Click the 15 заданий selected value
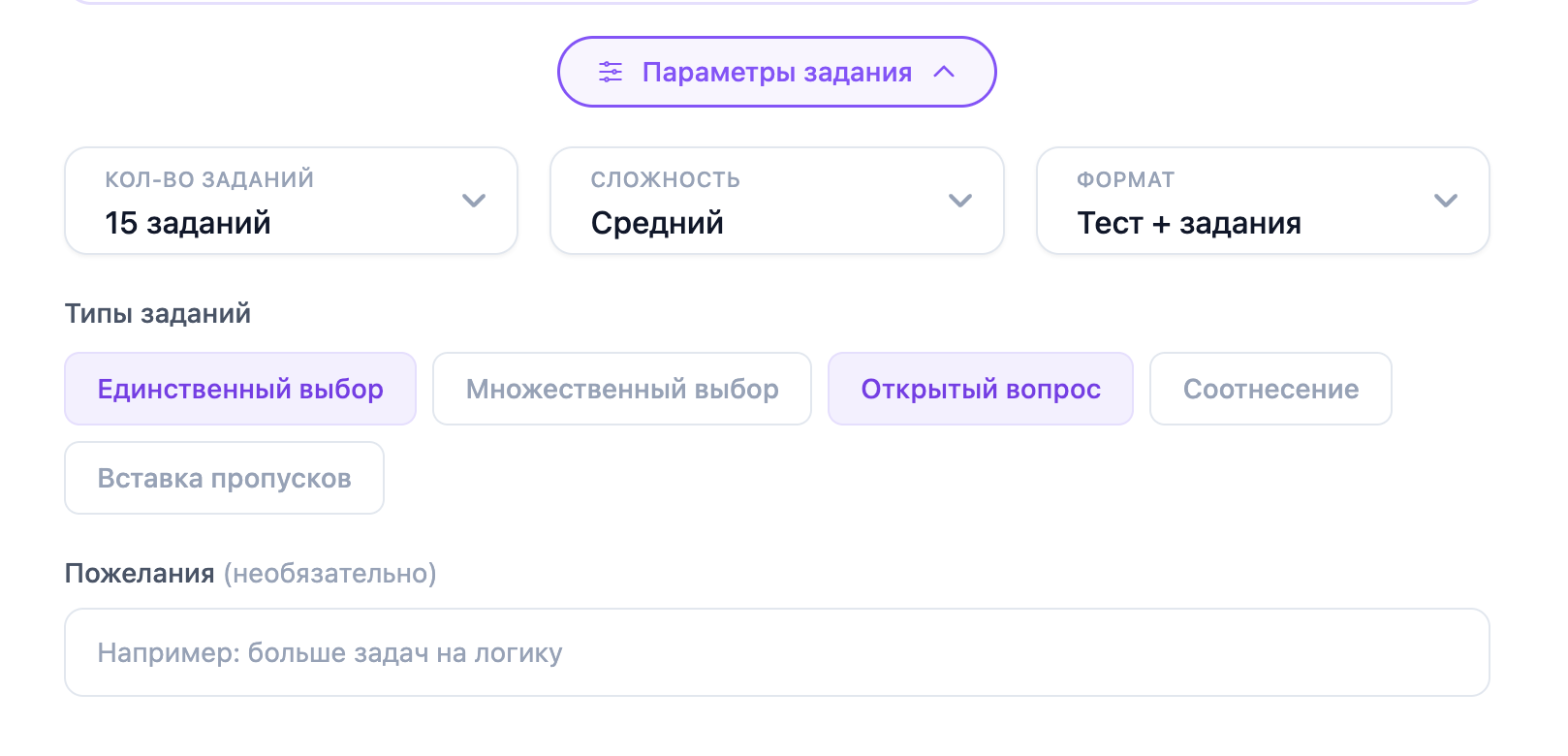This screenshot has width=1568, height=756. 188,223
